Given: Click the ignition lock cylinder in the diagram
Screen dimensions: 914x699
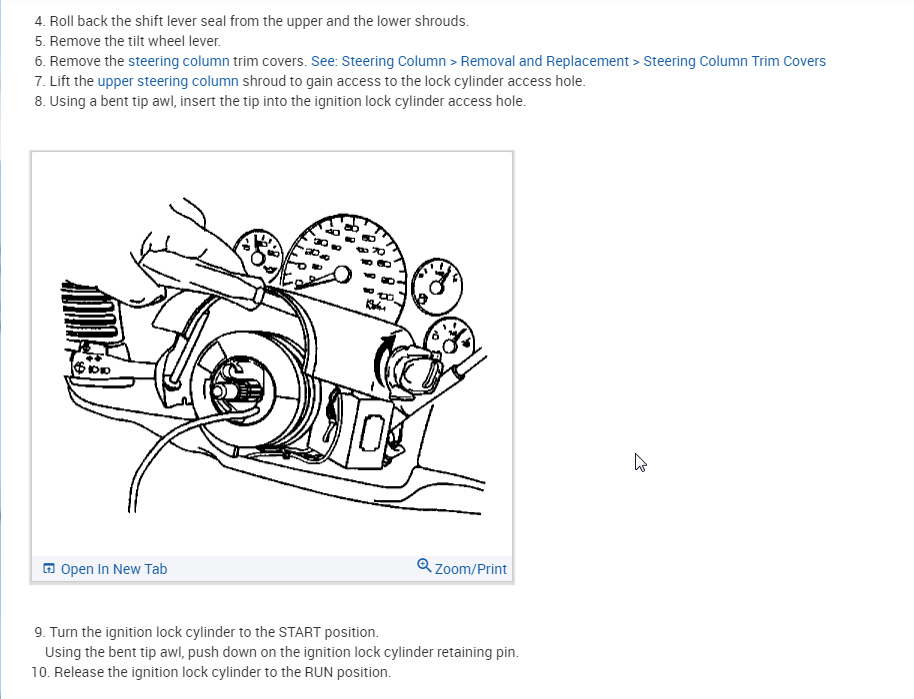Looking at the screenshot, I should [x=415, y=368].
